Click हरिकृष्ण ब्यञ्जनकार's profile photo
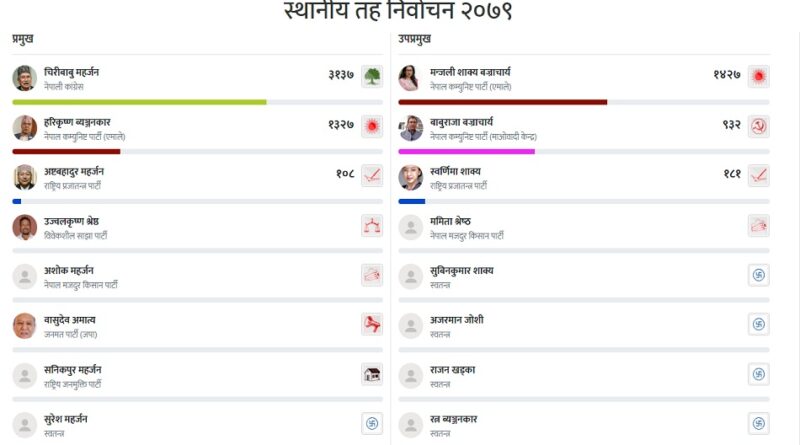 coord(25,127)
